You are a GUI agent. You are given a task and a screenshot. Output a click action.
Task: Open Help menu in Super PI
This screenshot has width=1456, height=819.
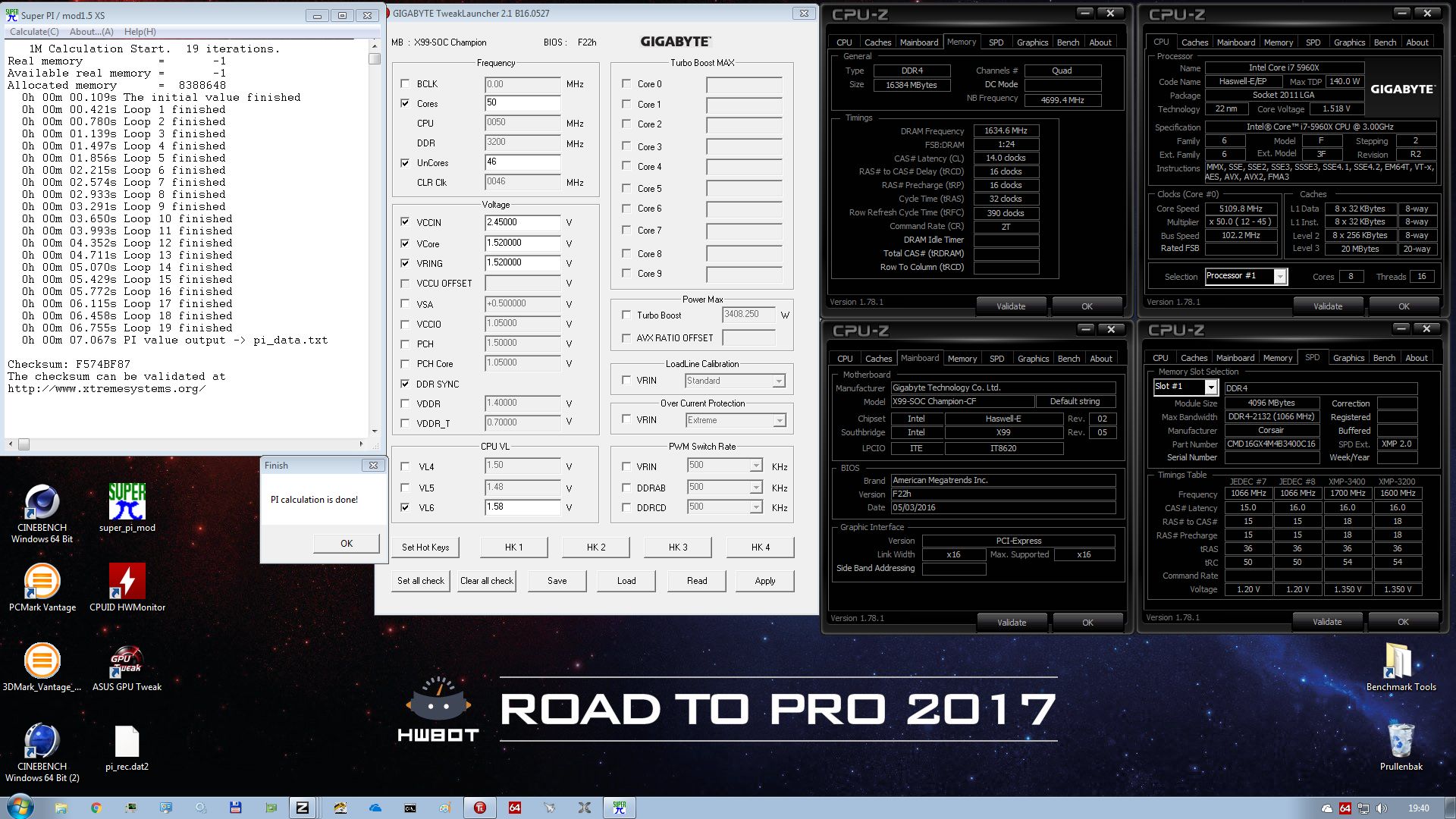coord(140,32)
